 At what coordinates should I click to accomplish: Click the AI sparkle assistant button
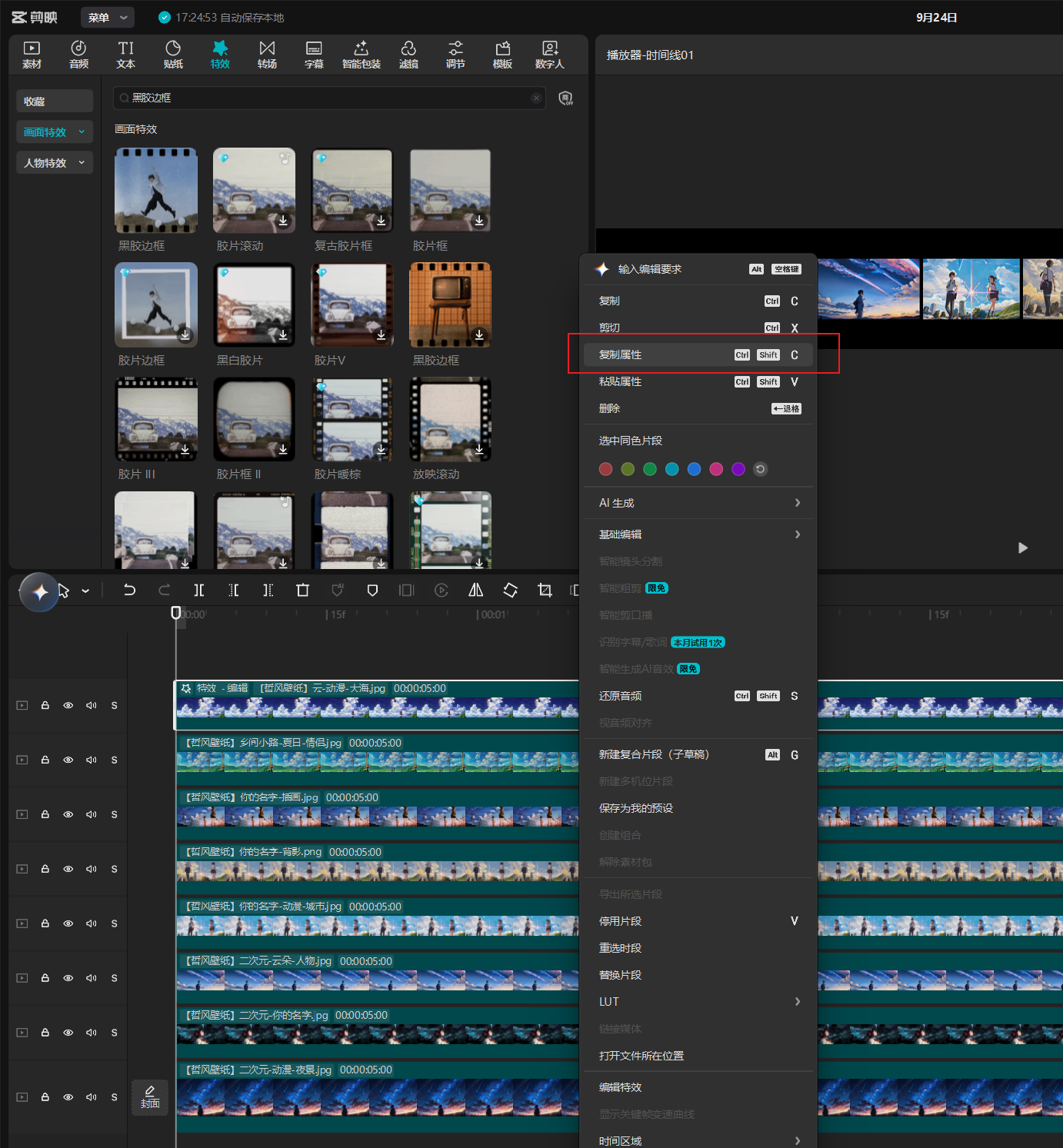coord(40,592)
